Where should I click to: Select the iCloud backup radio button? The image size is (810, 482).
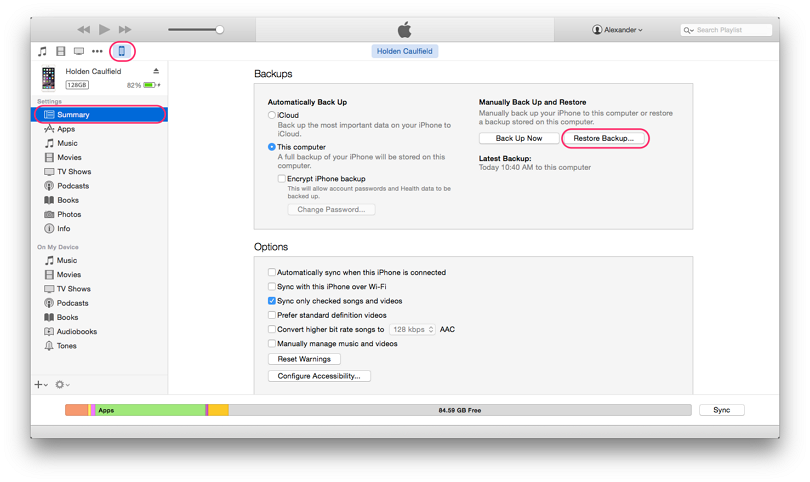272,115
